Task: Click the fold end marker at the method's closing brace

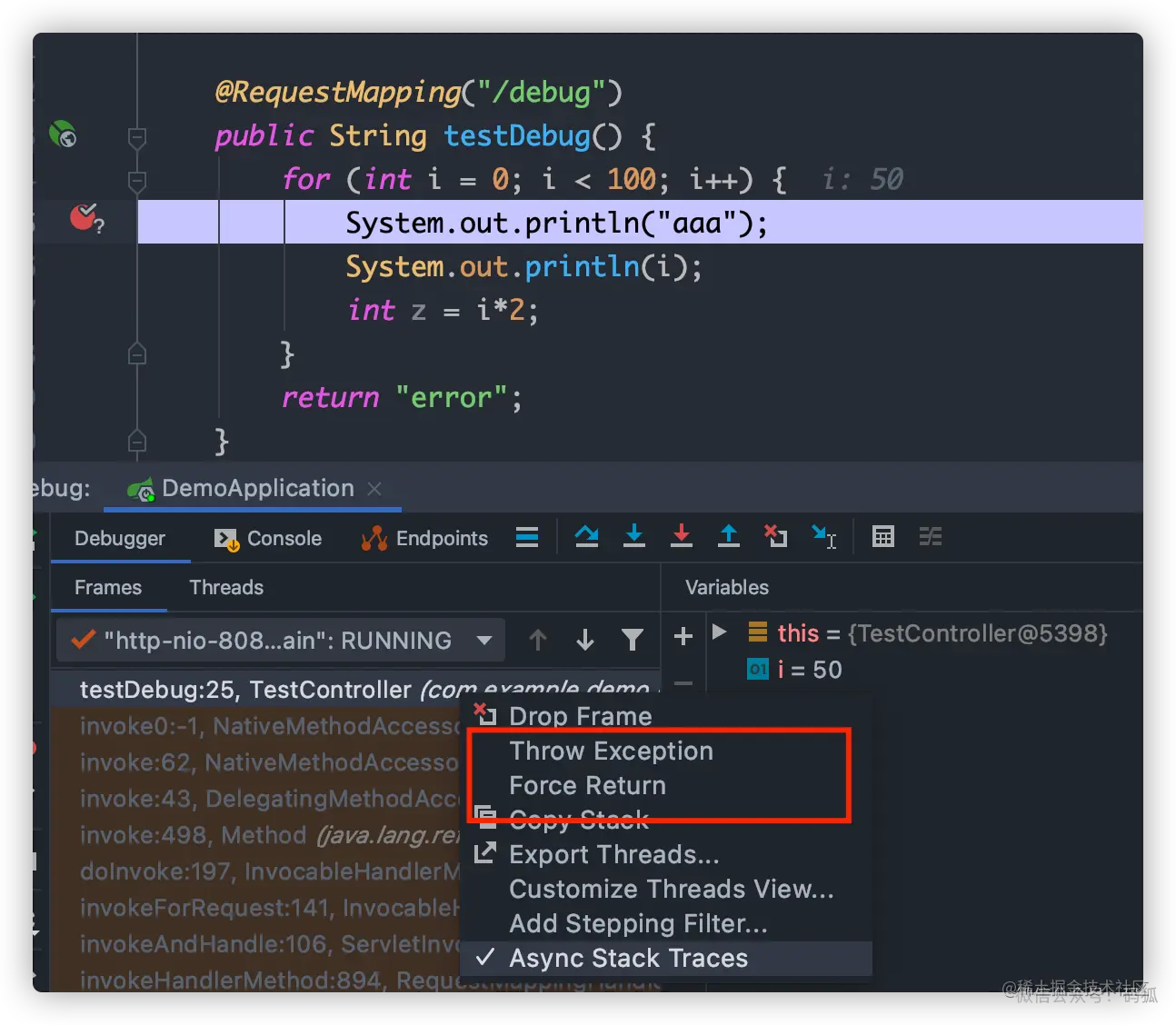Action: (x=137, y=441)
